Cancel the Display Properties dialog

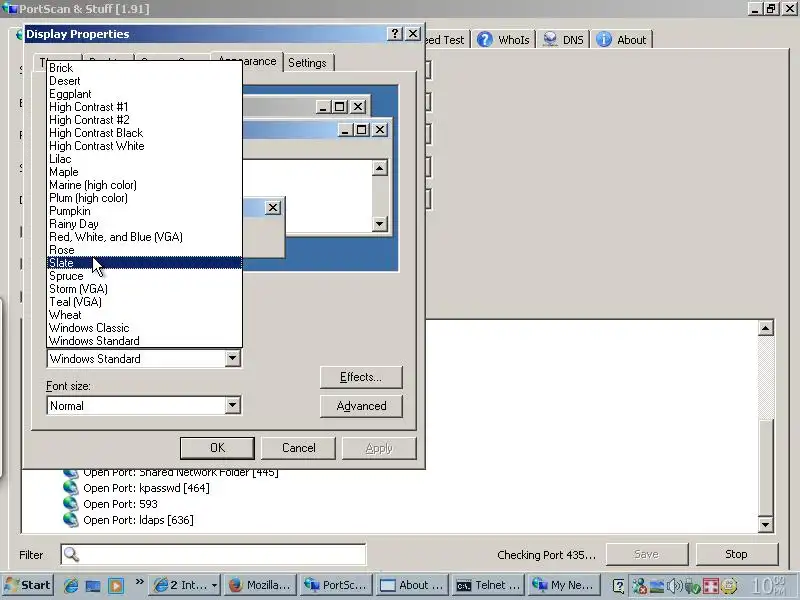[298, 448]
